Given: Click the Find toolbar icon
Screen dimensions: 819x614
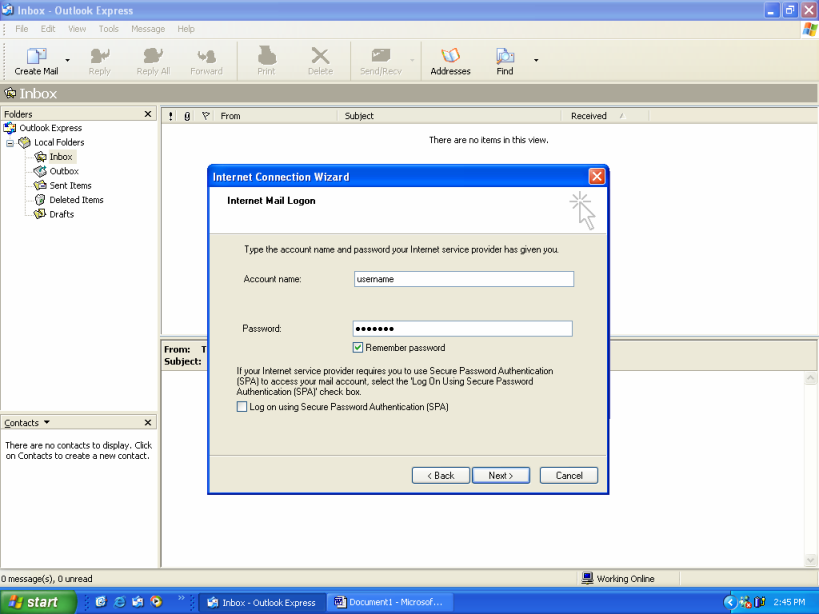Looking at the screenshot, I should point(505,61).
